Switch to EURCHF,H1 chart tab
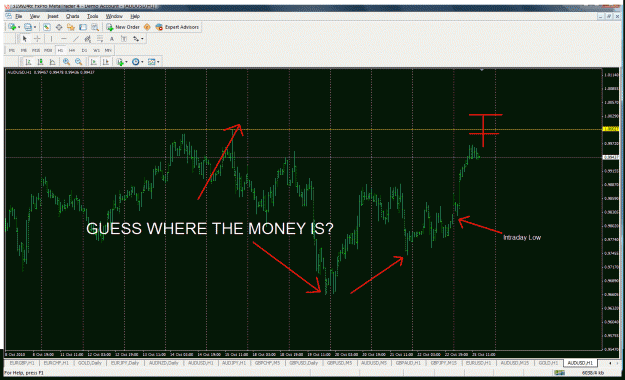The width and height of the screenshot is (625, 380). click(x=56, y=363)
